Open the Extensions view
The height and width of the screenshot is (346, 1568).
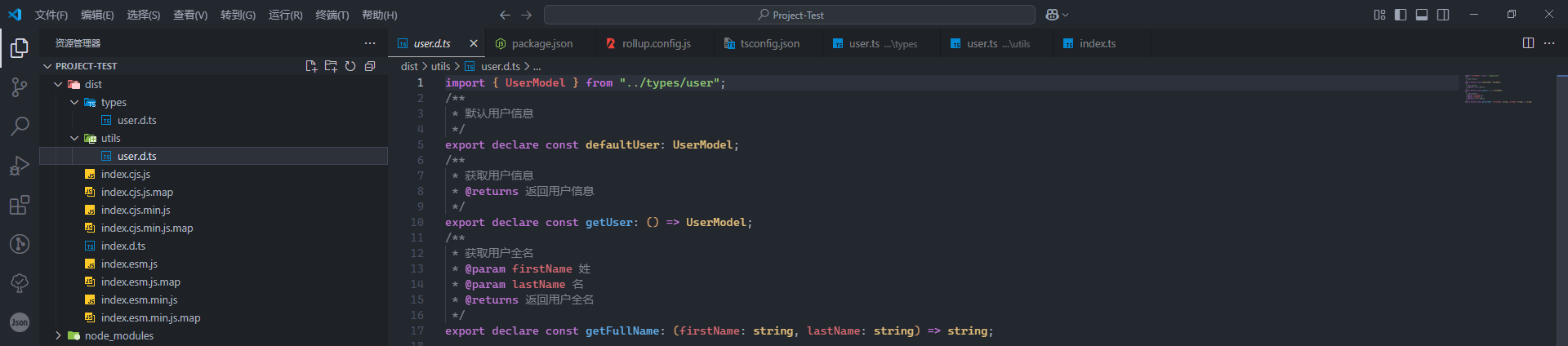(x=20, y=205)
